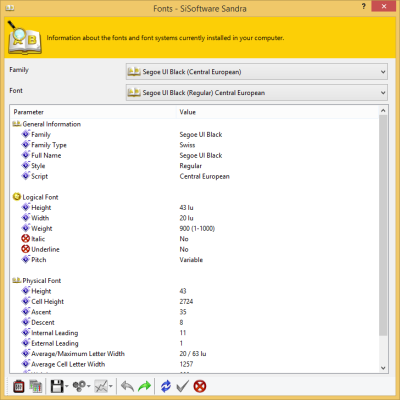Click the scroll up arrow of the list
The image size is (400, 400).
pyautogui.click(x=383, y=110)
